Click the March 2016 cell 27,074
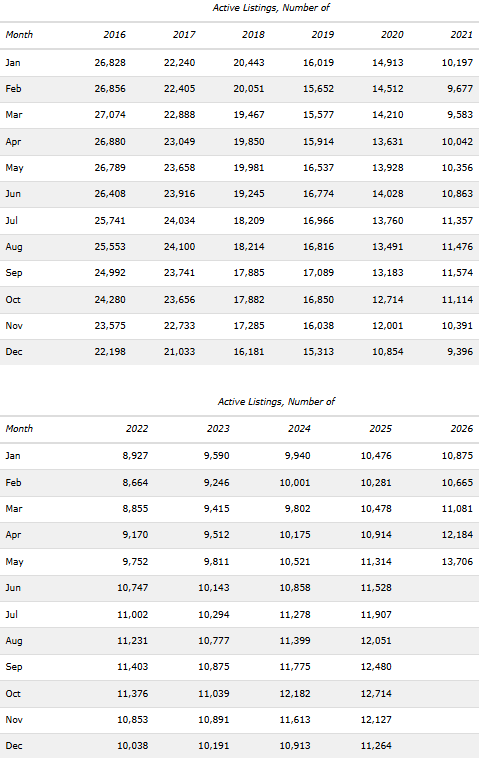This screenshot has width=480, height=758. (x=110, y=115)
